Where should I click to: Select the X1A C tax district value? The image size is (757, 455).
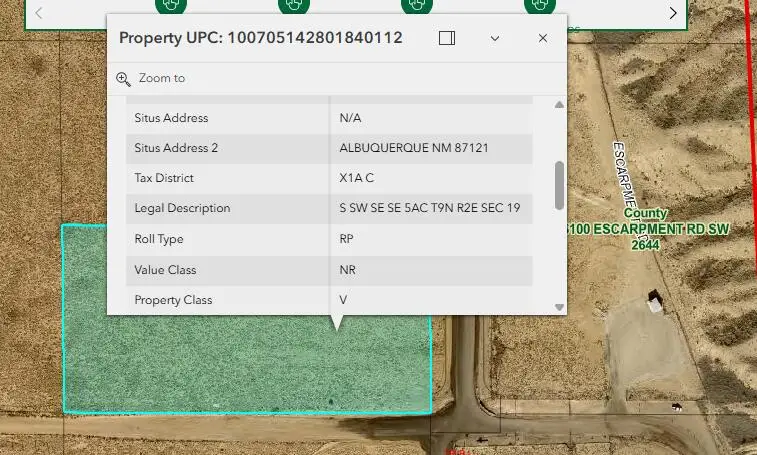click(356, 178)
